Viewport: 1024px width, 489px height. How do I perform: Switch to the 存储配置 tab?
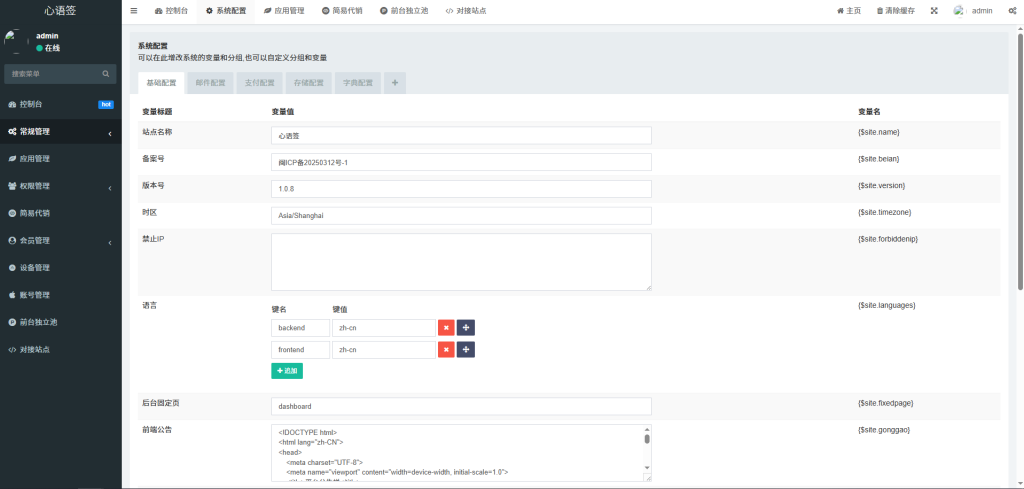[x=308, y=83]
